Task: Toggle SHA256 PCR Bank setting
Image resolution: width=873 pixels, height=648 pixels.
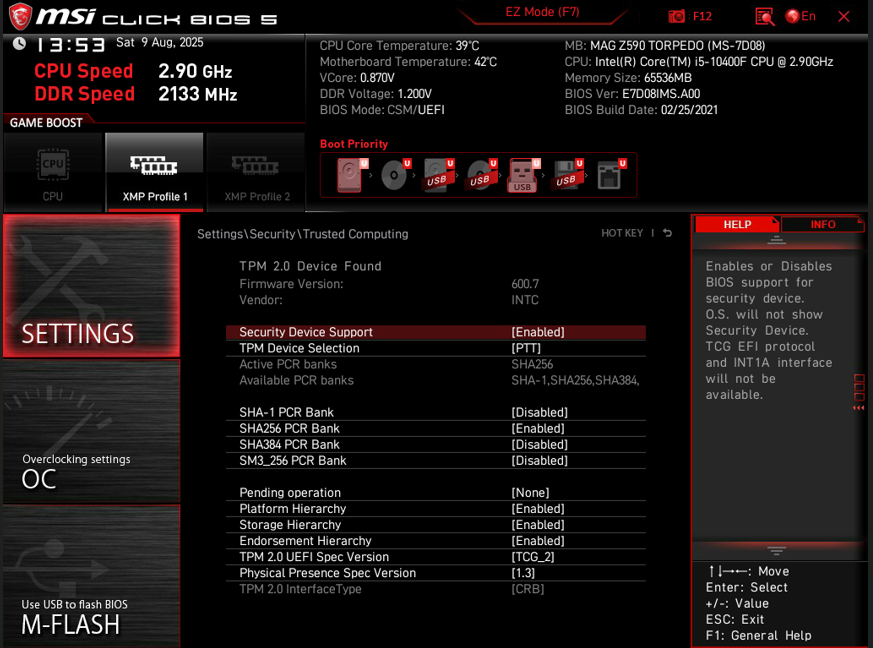Action: pyautogui.click(x=436, y=429)
